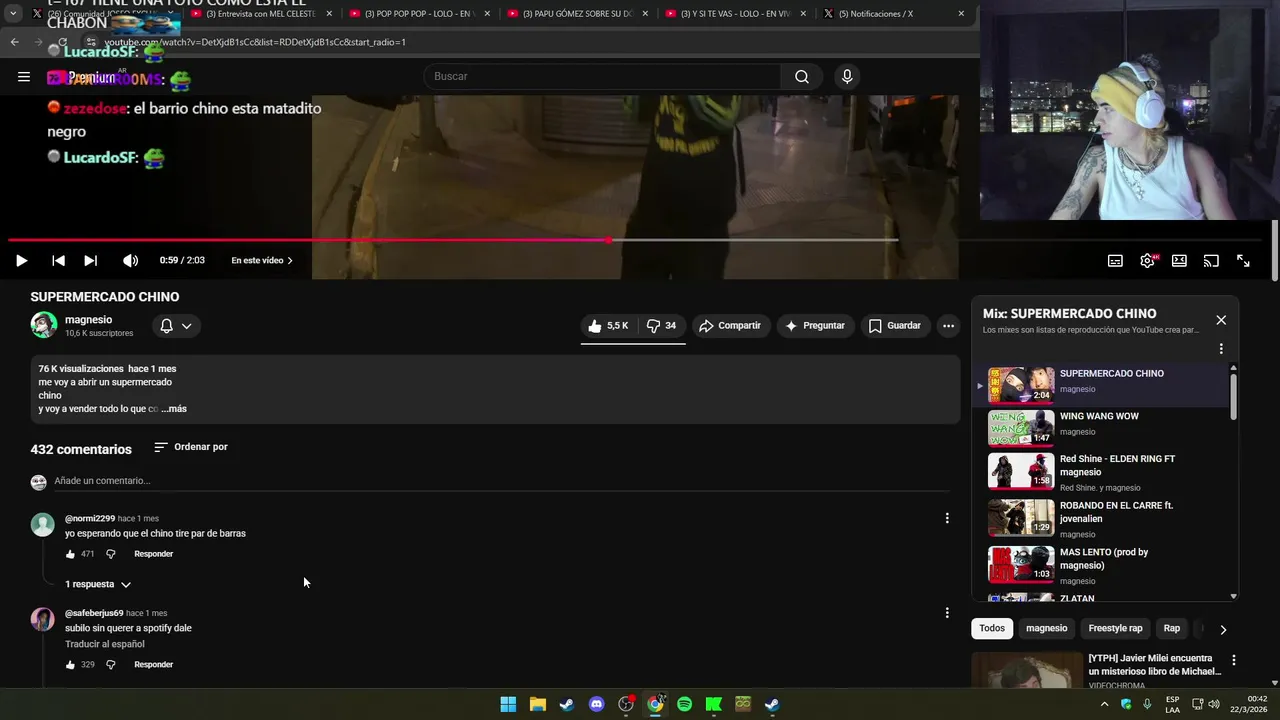Play 'Red Shine - ELDEN RING FT magnesio'
1280x720 pixels.
pos(1105,471)
